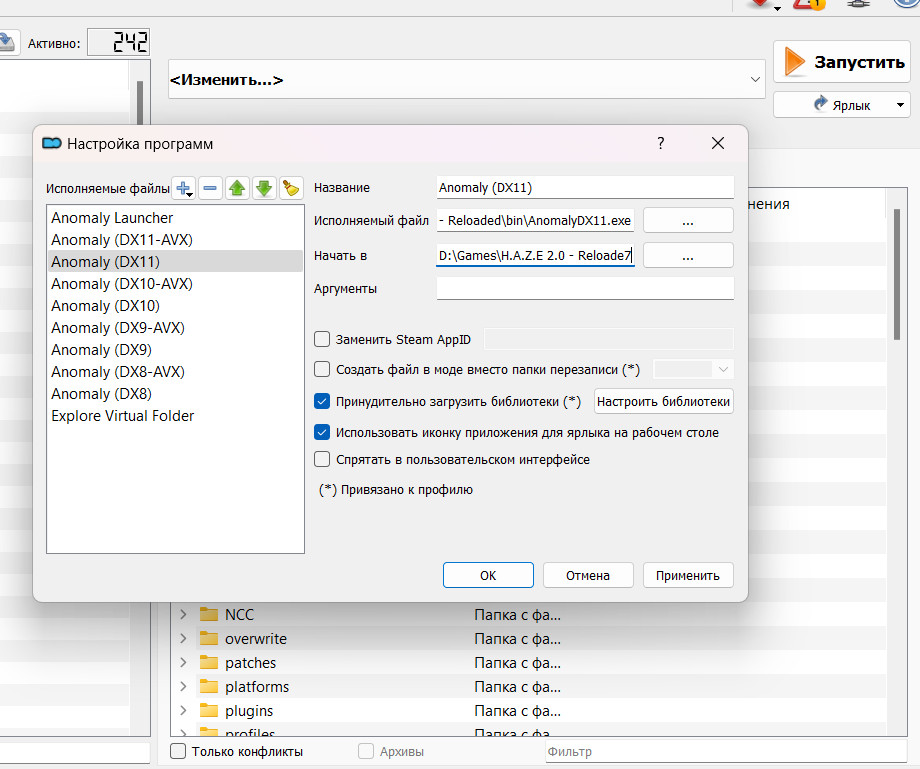Viewport: 920px width, 769px height.
Task: Enable Спрятать в пользовательском интерфейсе checkbox
Action: (322, 459)
